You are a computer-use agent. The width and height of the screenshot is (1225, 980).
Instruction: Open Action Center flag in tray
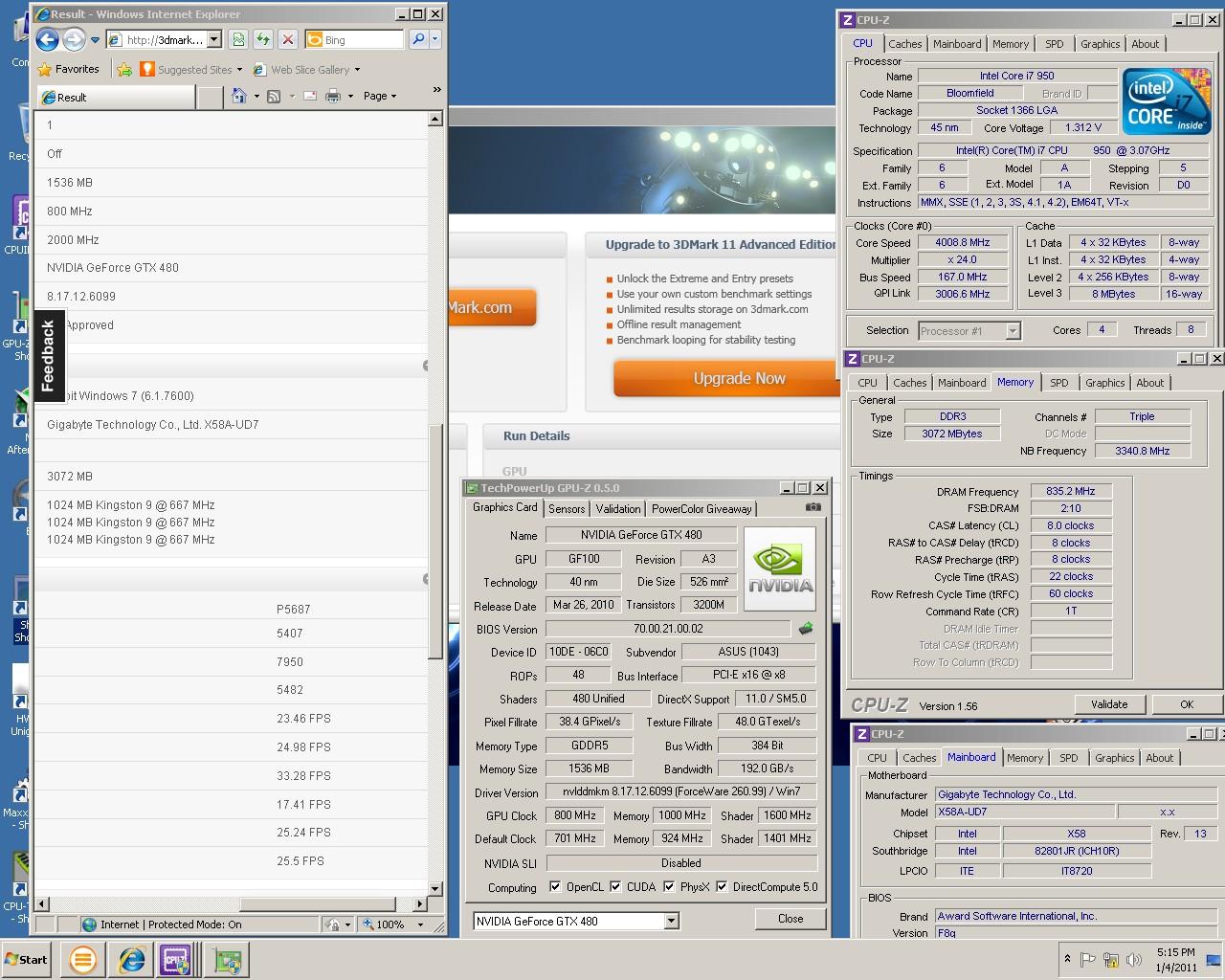click(x=1088, y=960)
